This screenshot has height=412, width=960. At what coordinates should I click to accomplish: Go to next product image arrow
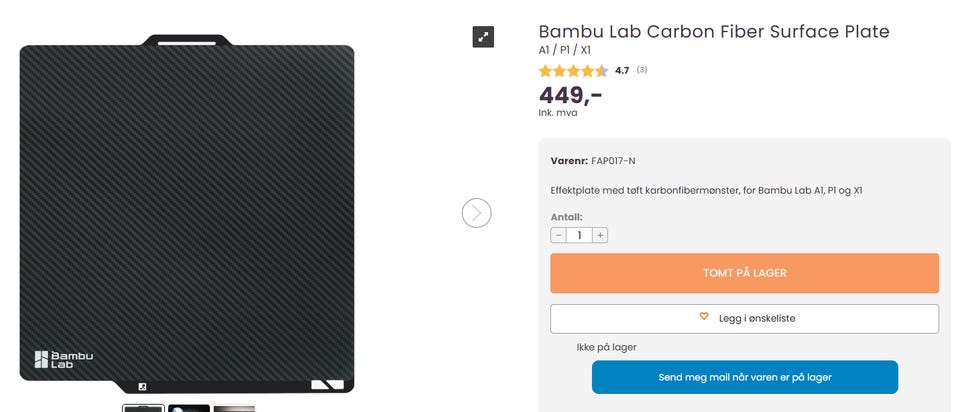point(477,213)
